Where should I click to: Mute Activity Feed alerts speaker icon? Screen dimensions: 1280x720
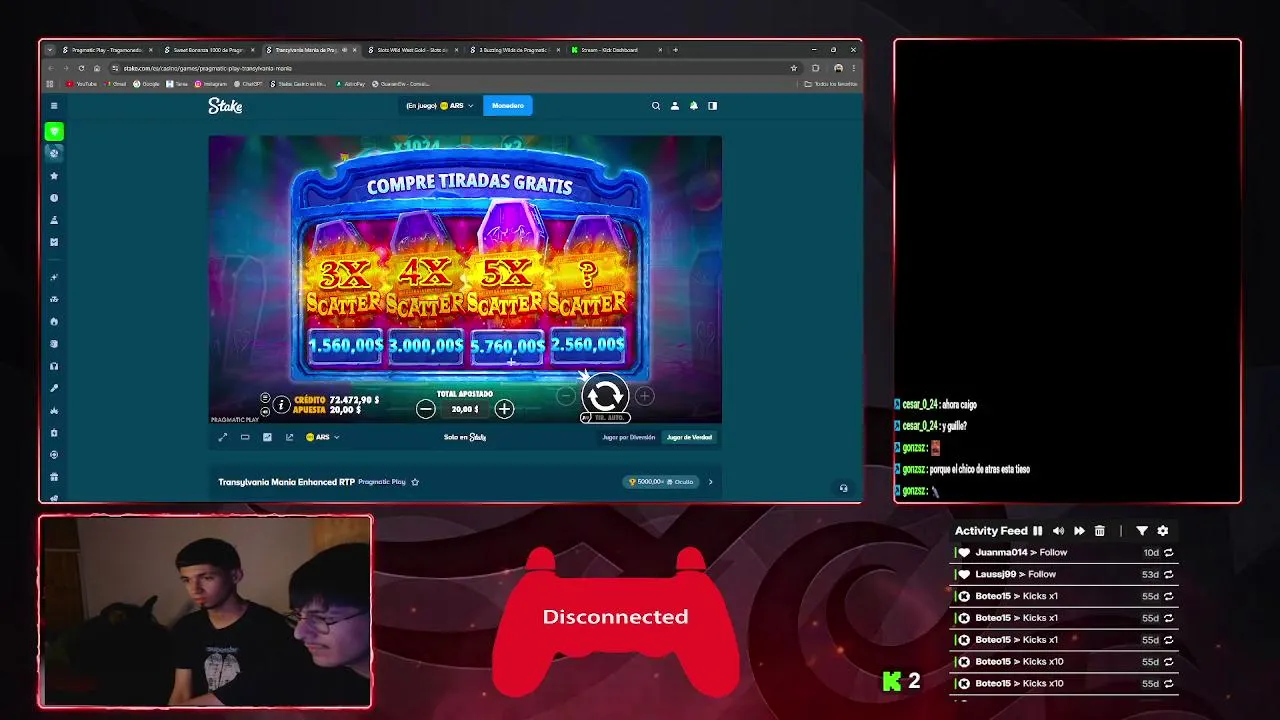1058,531
